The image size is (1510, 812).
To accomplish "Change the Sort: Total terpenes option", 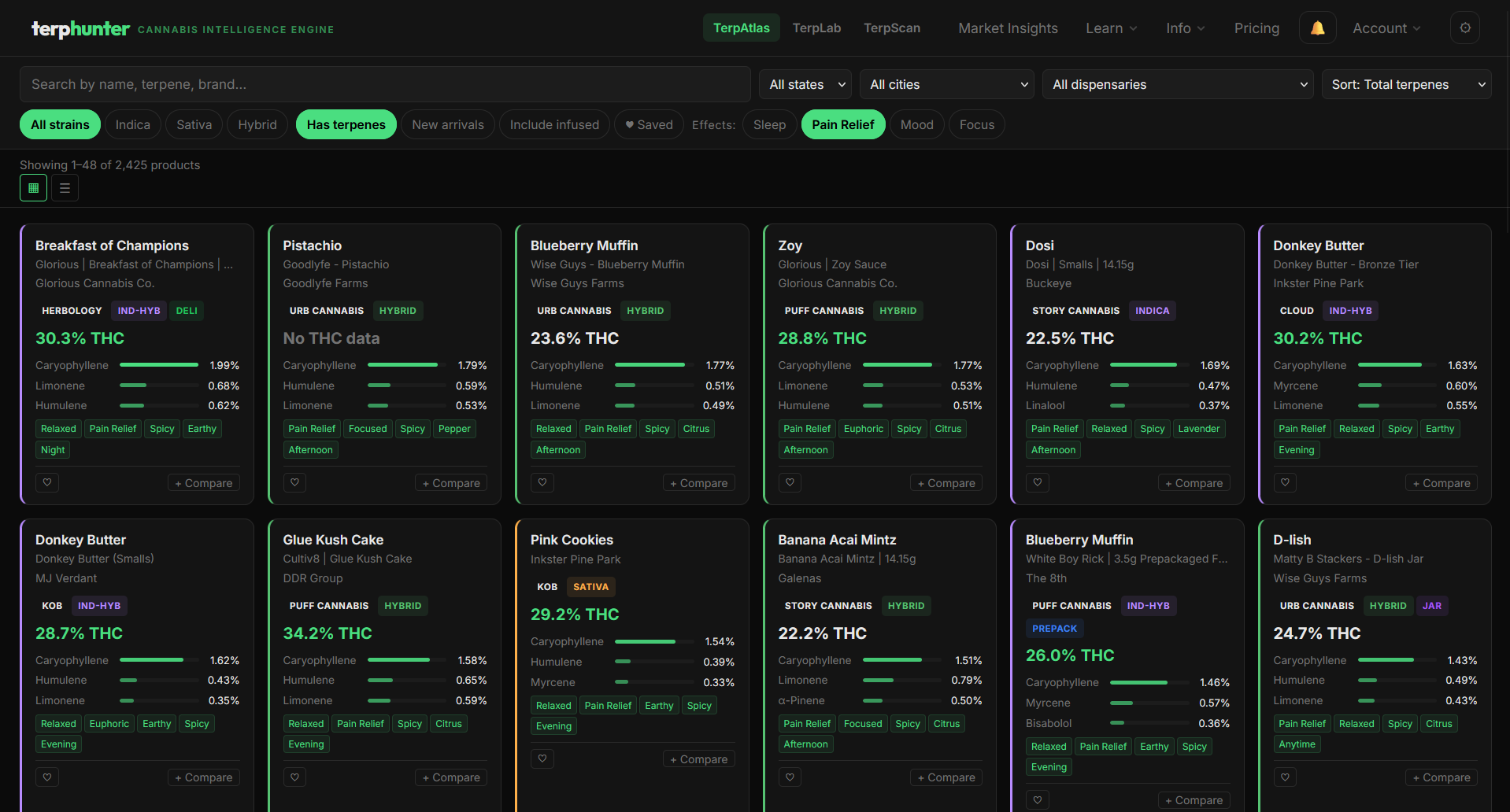I will [x=1406, y=84].
